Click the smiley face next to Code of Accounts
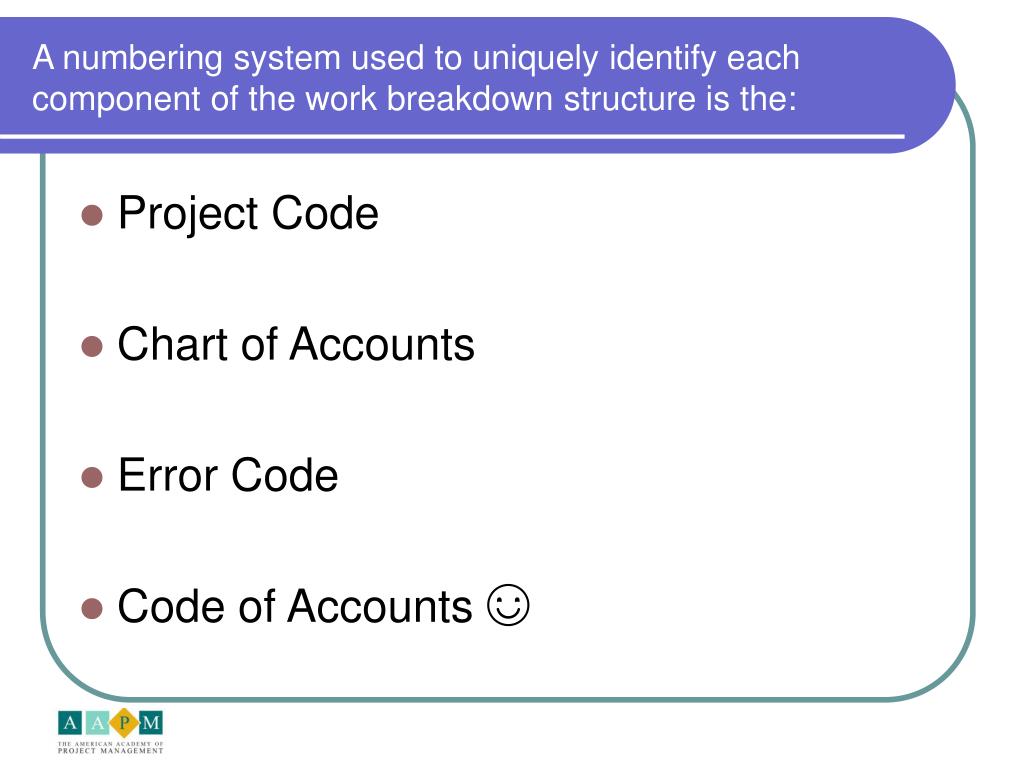Image resolution: width=1024 pixels, height=768 pixels. point(507,605)
